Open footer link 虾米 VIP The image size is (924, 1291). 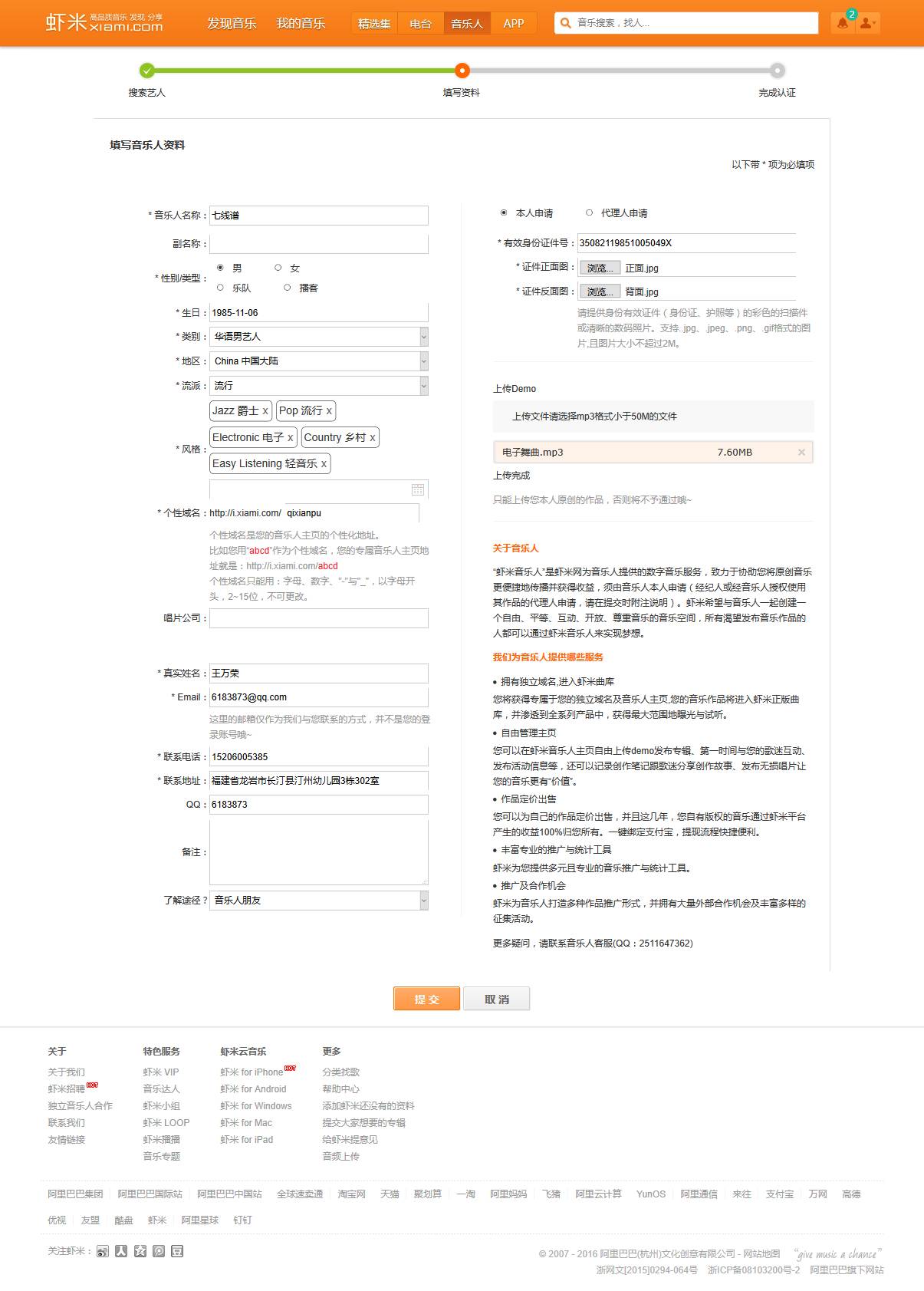pos(161,1072)
